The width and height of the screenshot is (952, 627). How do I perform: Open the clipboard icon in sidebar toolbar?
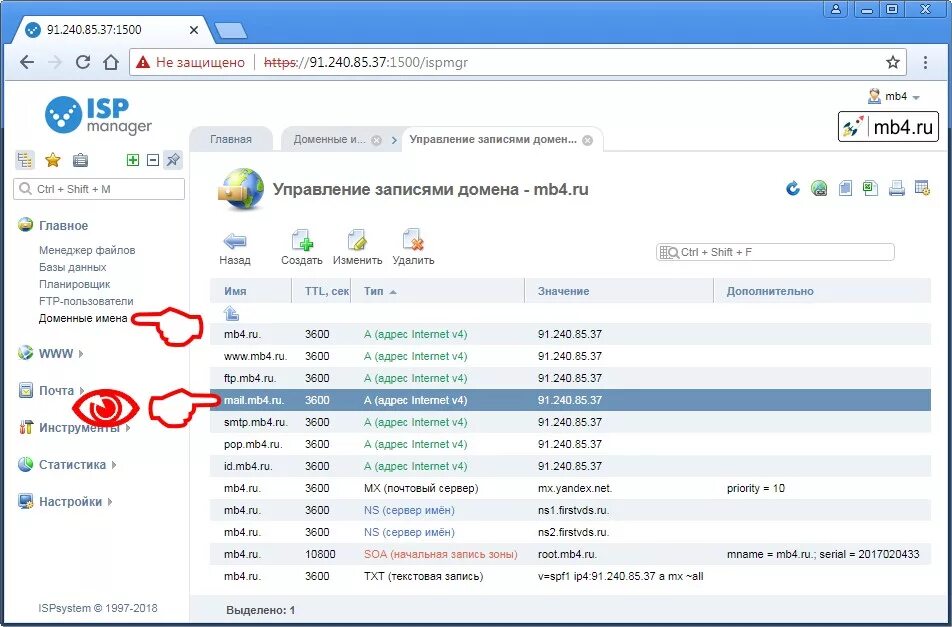pyautogui.click(x=80, y=160)
